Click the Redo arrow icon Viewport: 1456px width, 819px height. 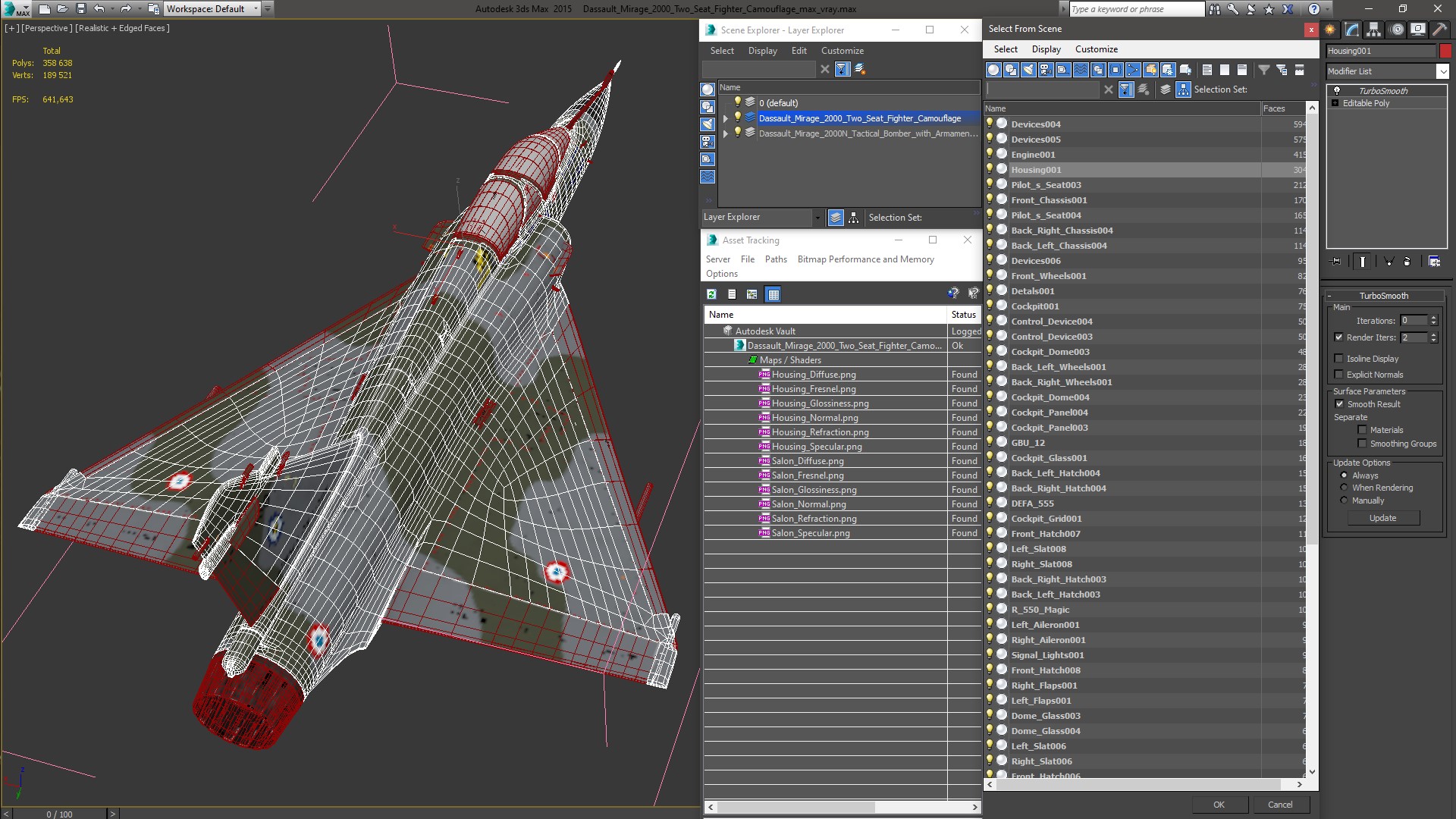tap(126, 9)
